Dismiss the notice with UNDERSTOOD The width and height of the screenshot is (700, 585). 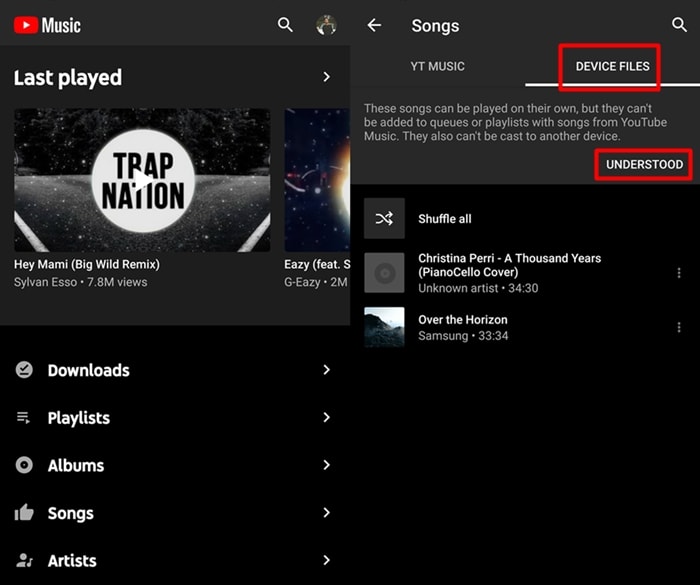point(644,164)
